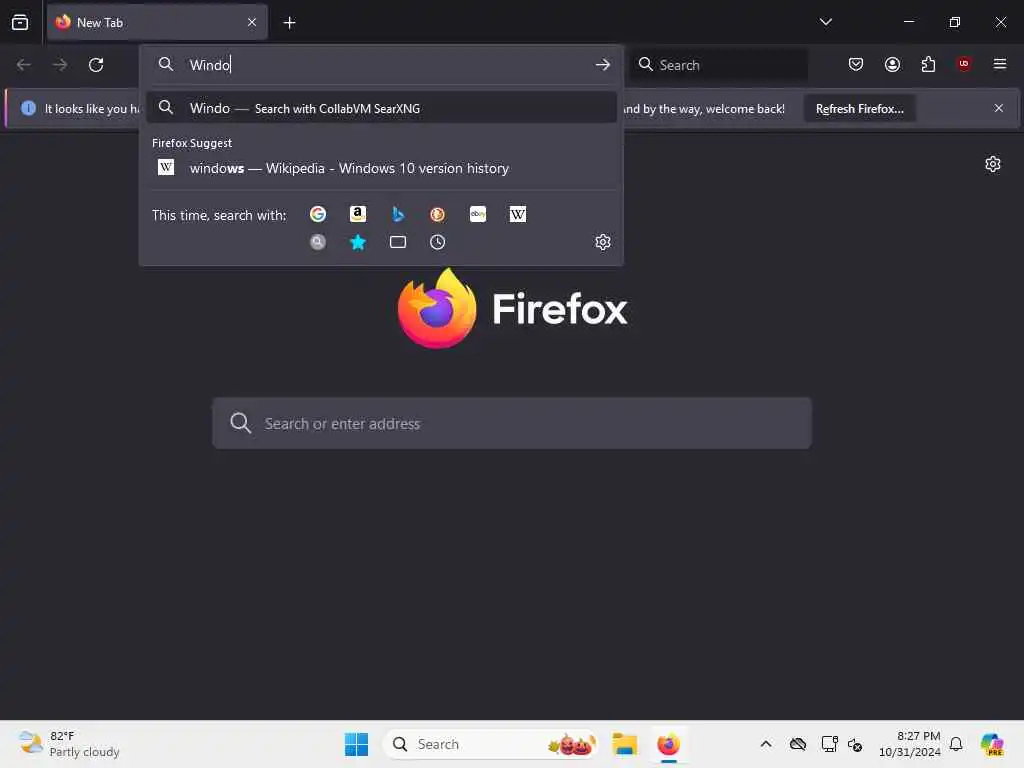The width and height of the screenshot is (1024, 768).
Task: Search this time with Amazon
Action: pos(357,214)
